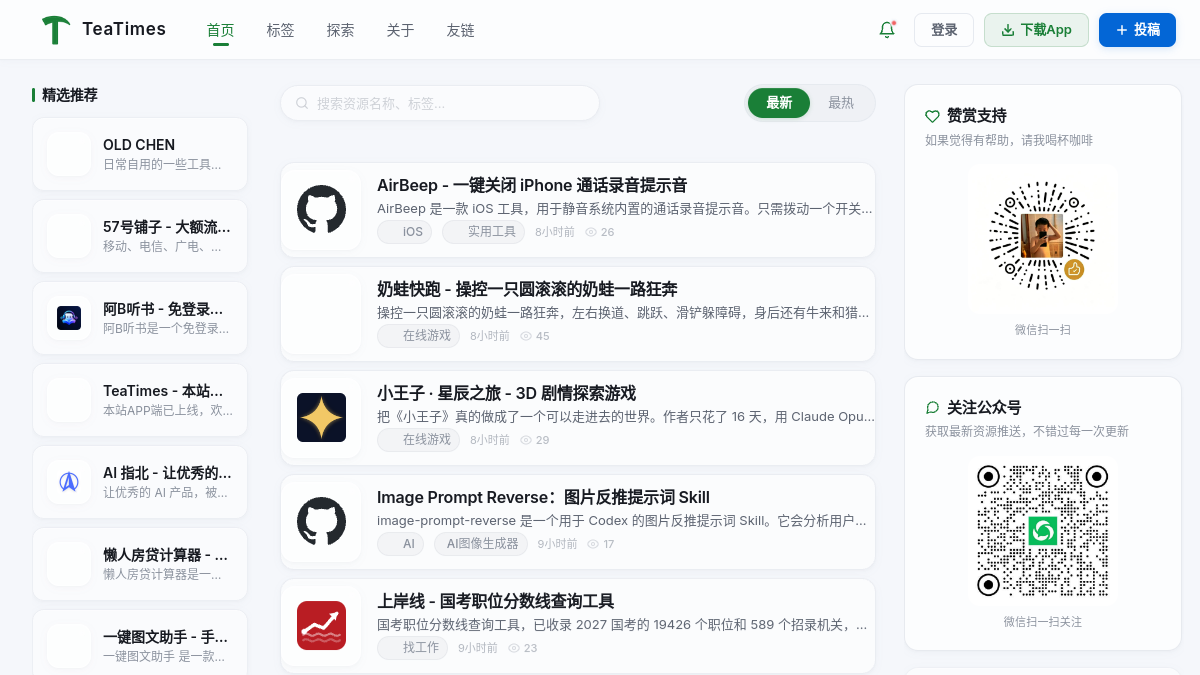Screen dimensions: 1200x675
Task: Click GitHub icon of AirBeep entry
Action: [321, 210]
